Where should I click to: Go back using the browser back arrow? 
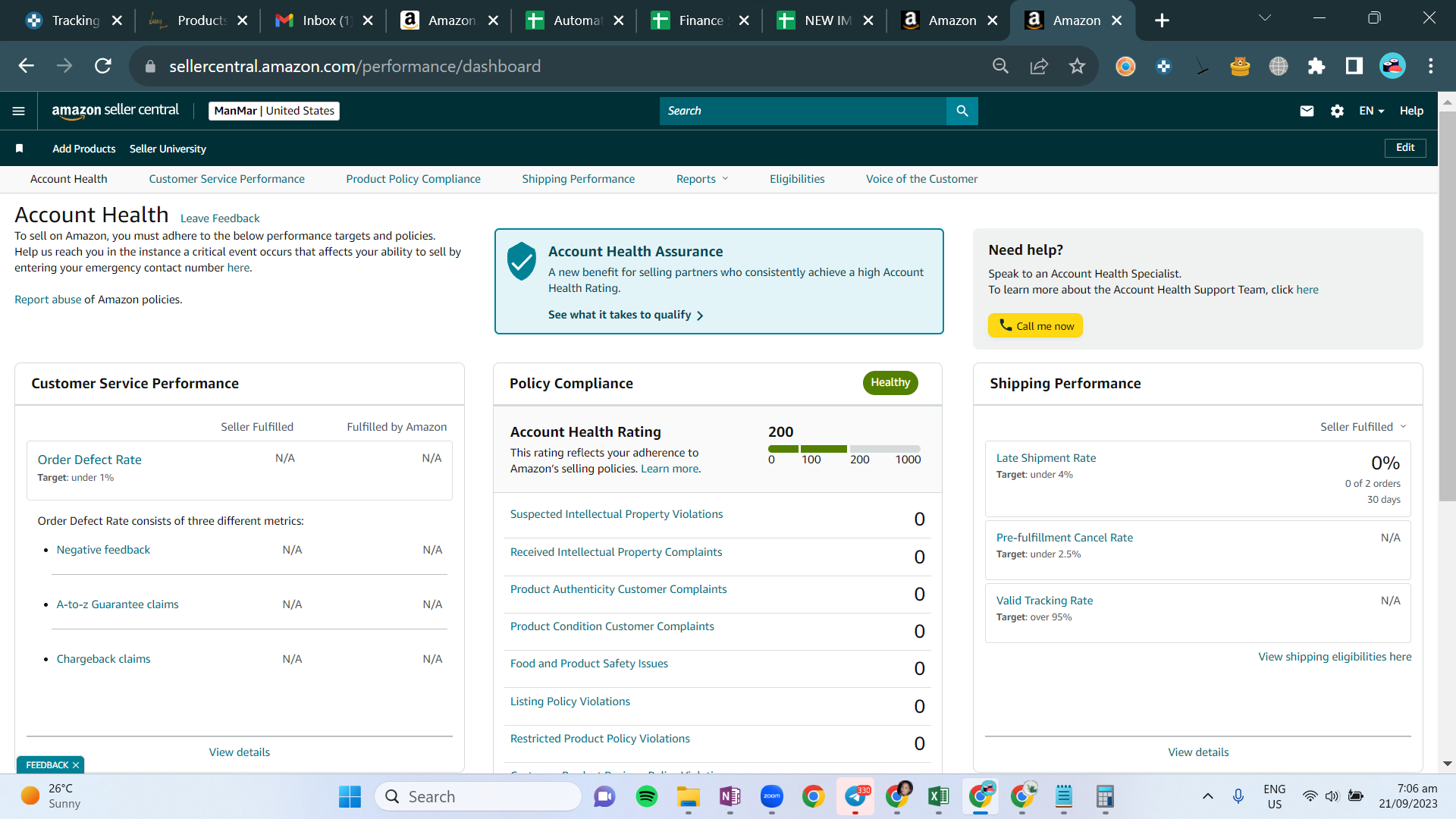point(27,66)
